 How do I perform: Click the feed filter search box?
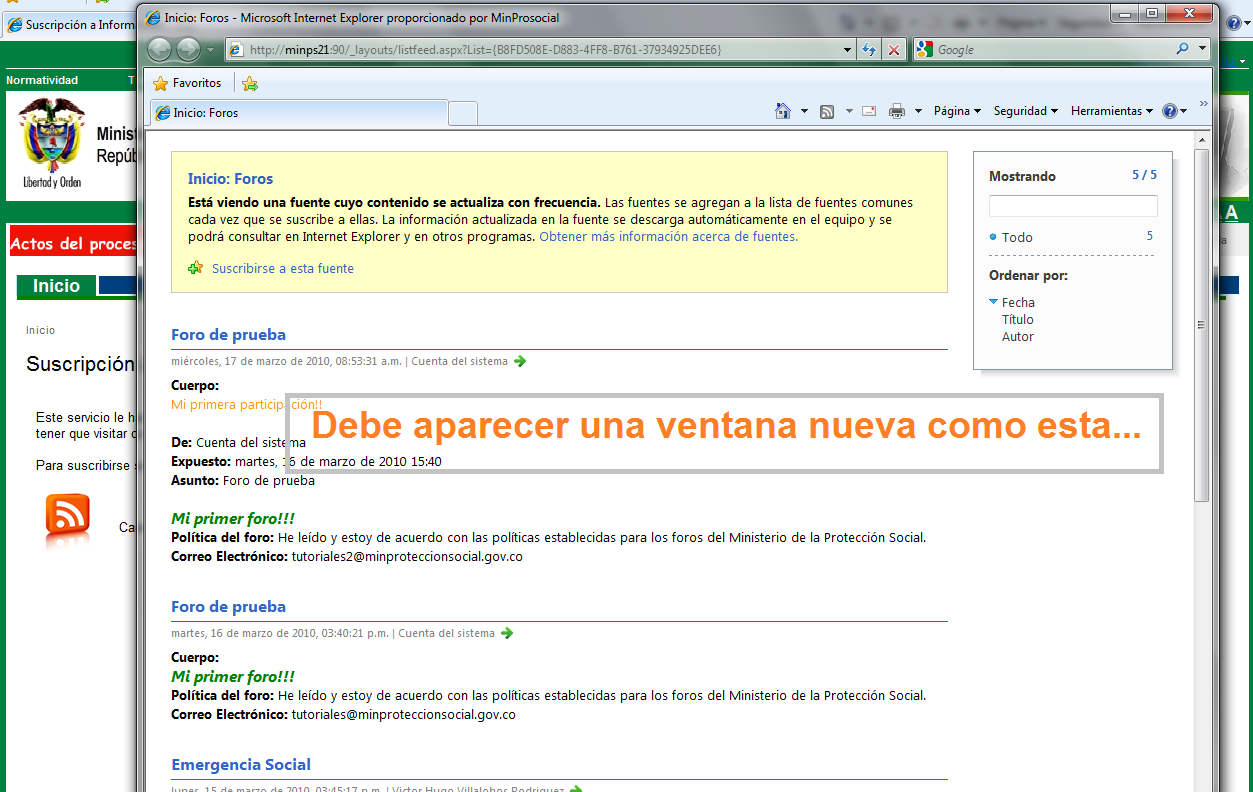click(1072, 206)
